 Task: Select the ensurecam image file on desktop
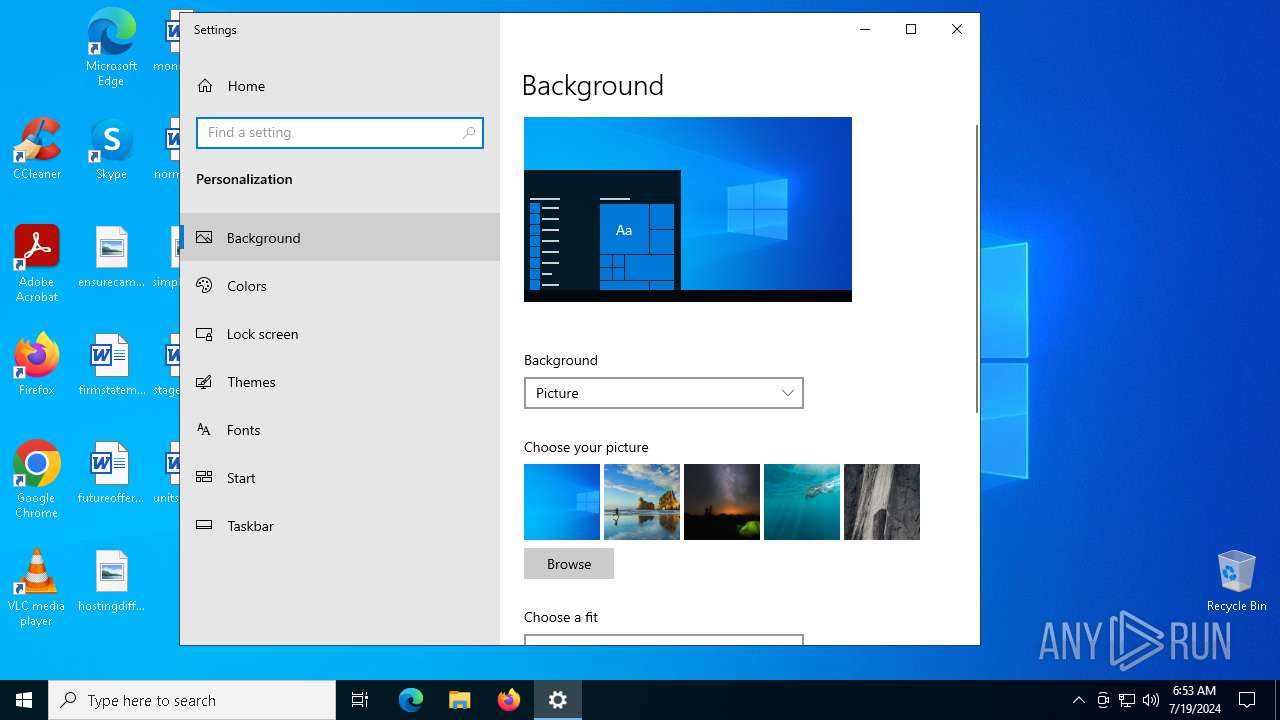(x=111, y=257)
